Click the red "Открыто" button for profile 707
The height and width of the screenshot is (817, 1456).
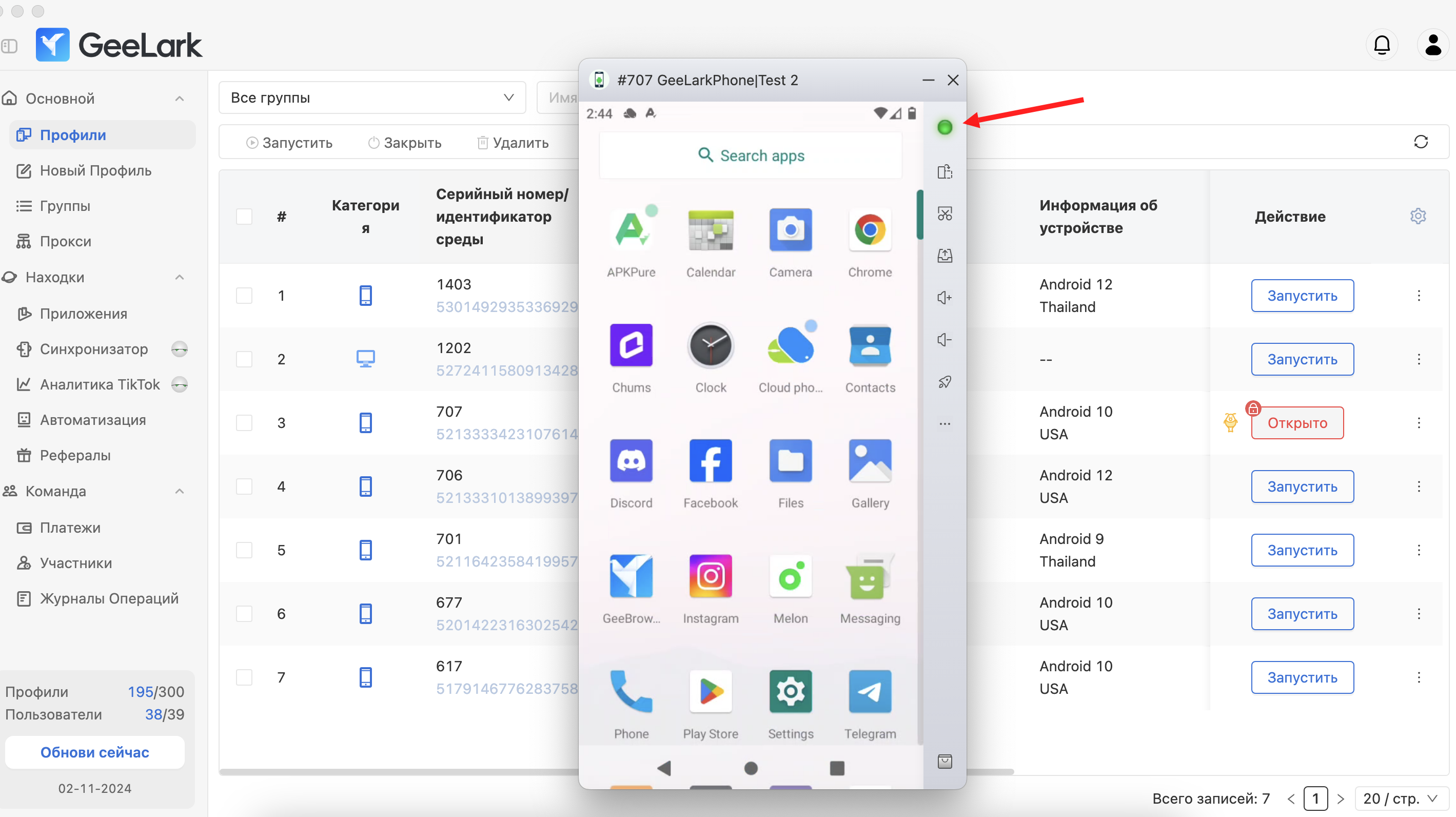click(x=1296, y=423)
